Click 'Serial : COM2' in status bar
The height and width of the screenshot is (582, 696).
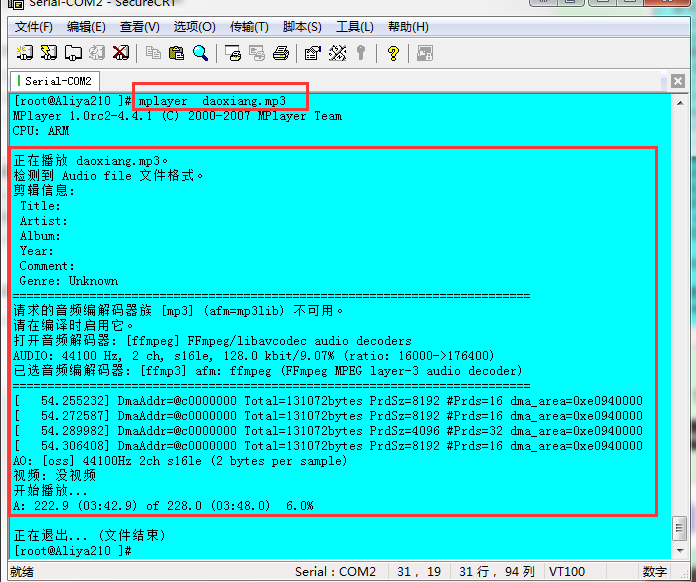(335, 571)
